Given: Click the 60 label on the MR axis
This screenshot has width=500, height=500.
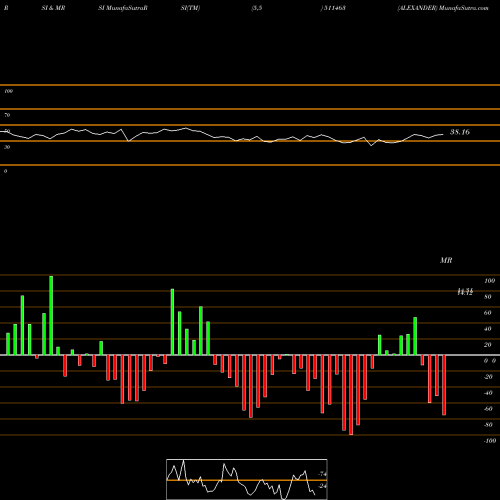Looking at the screenshot, I should point(487,313).
